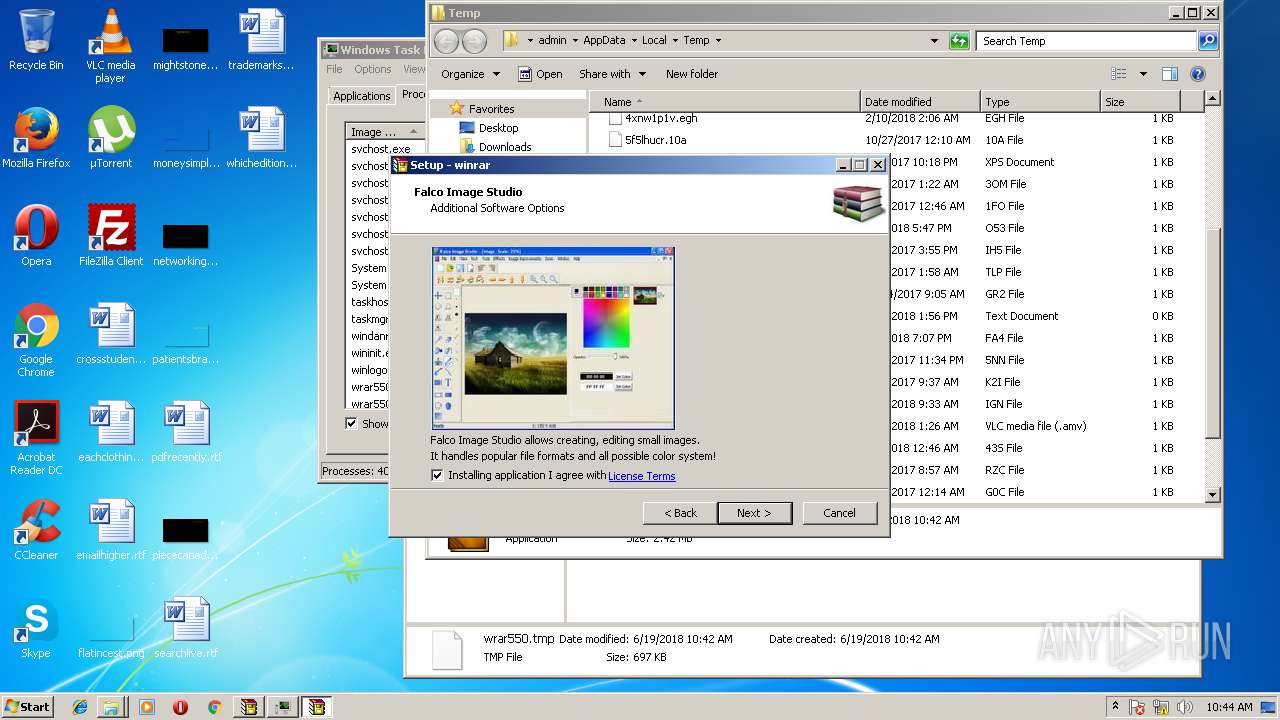
Task: Launch Google Chrome from the desktop
Action: click(x=36, y=341)
